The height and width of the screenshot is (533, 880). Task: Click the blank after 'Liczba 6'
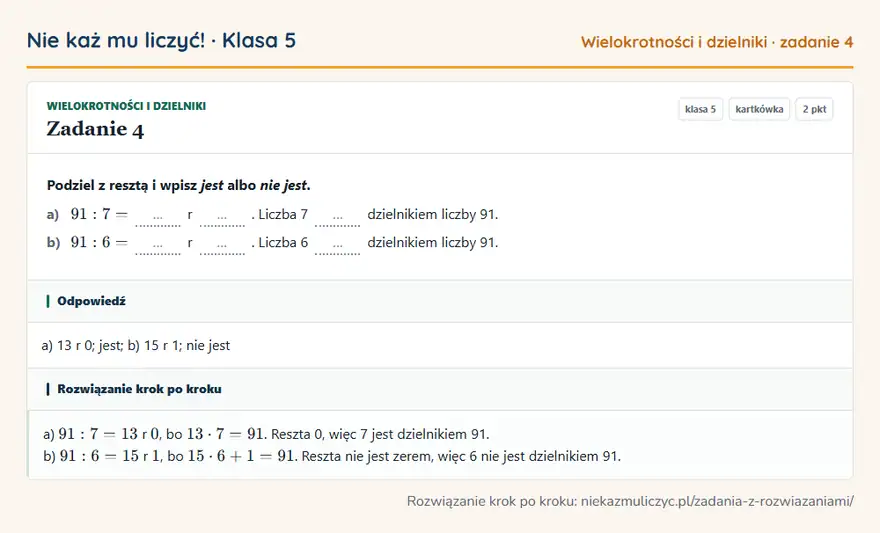point(337,244)
